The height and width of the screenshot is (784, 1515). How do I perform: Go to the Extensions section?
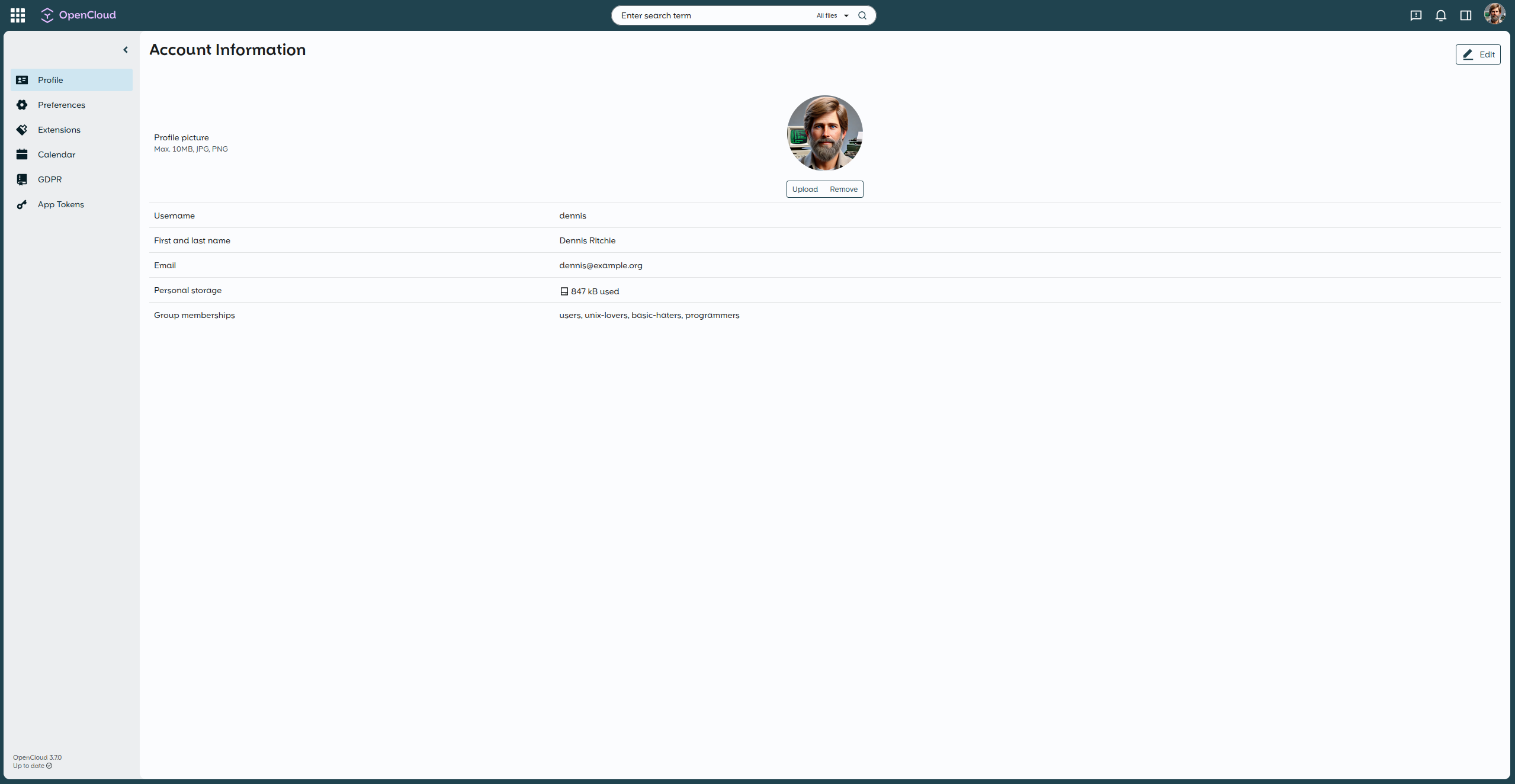(x=59, y=130)
